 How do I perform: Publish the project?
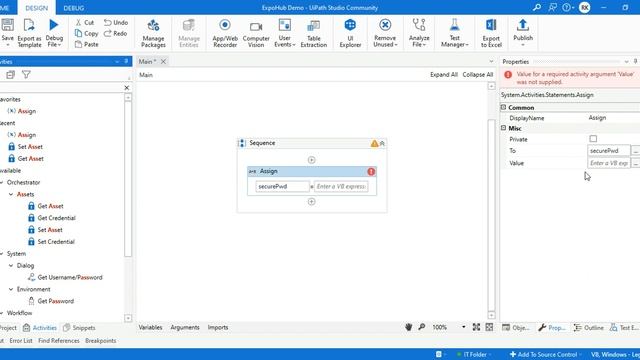click(523, 33)
